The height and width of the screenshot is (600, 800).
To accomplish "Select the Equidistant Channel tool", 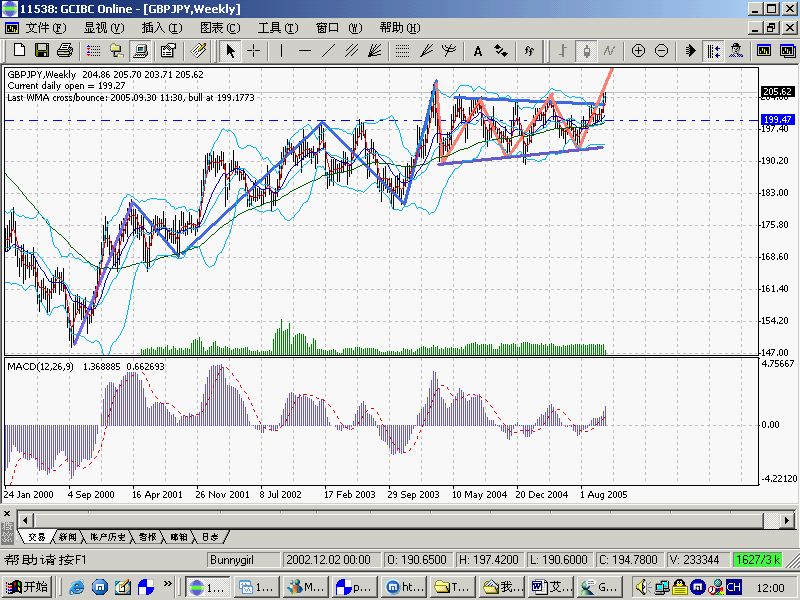I will (352, 51).
